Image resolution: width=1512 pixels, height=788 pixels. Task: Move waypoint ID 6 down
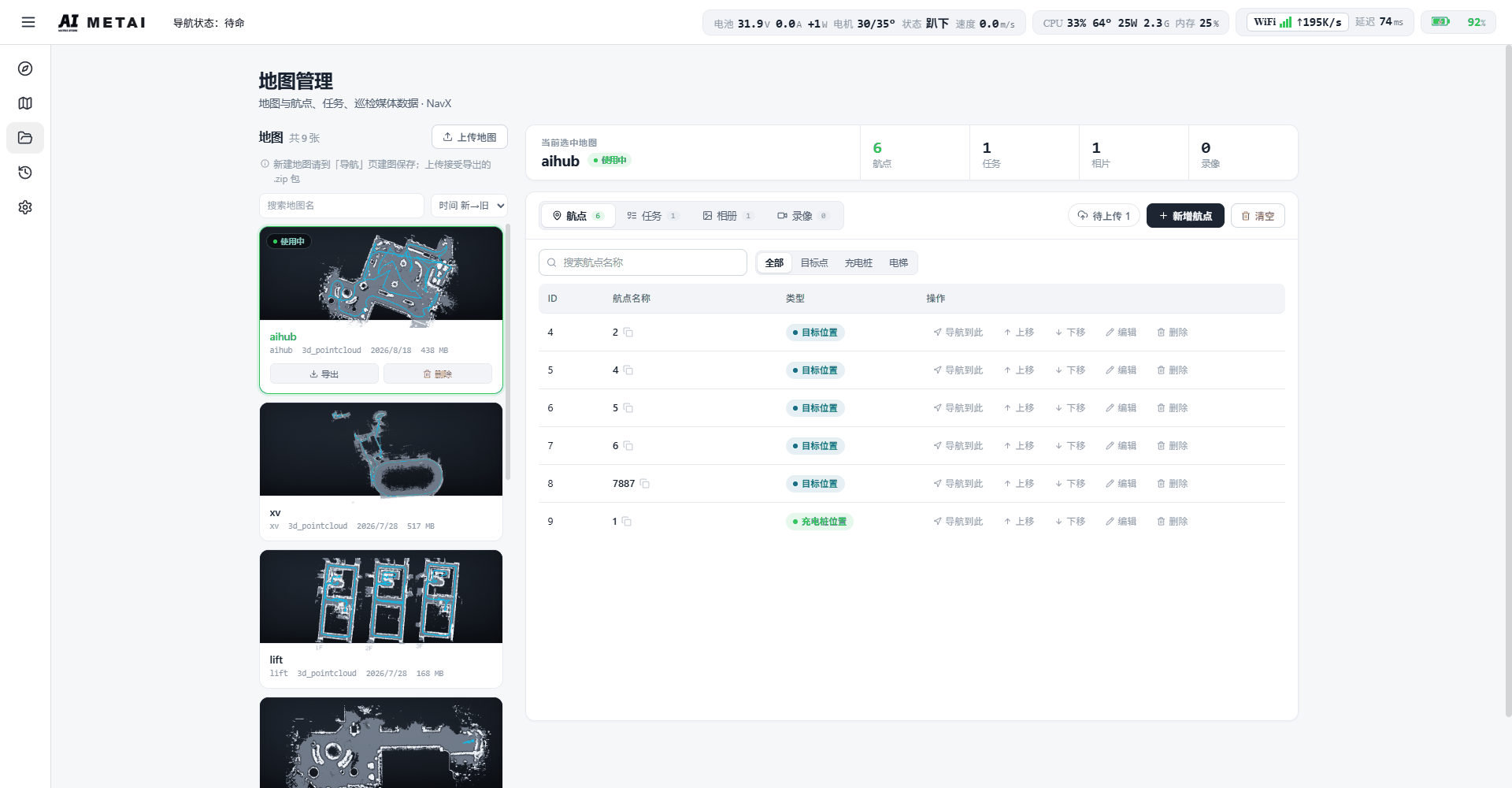1070,408
